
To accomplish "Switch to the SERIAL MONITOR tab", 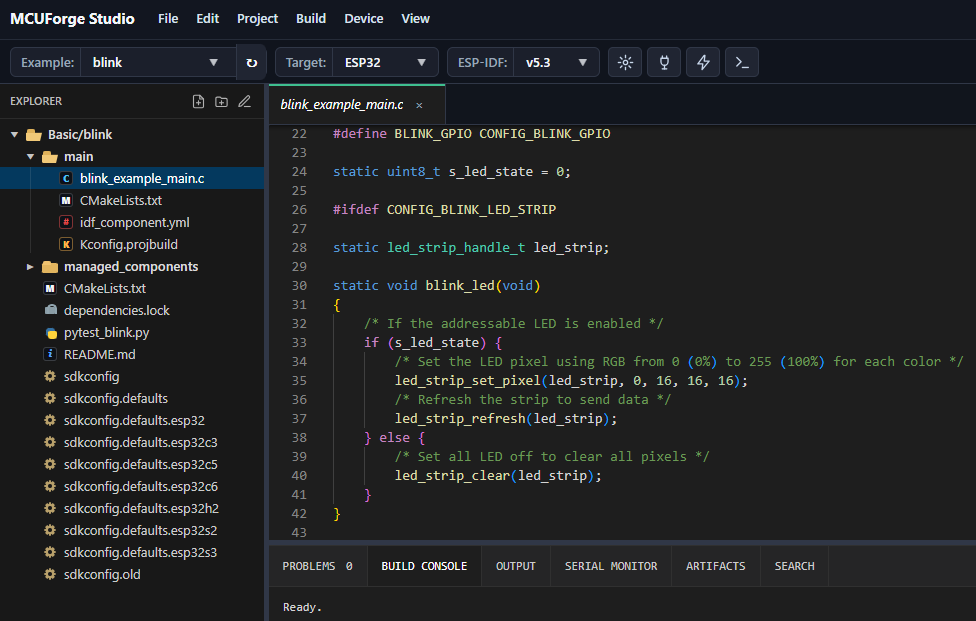I will (x=611, y=566).
